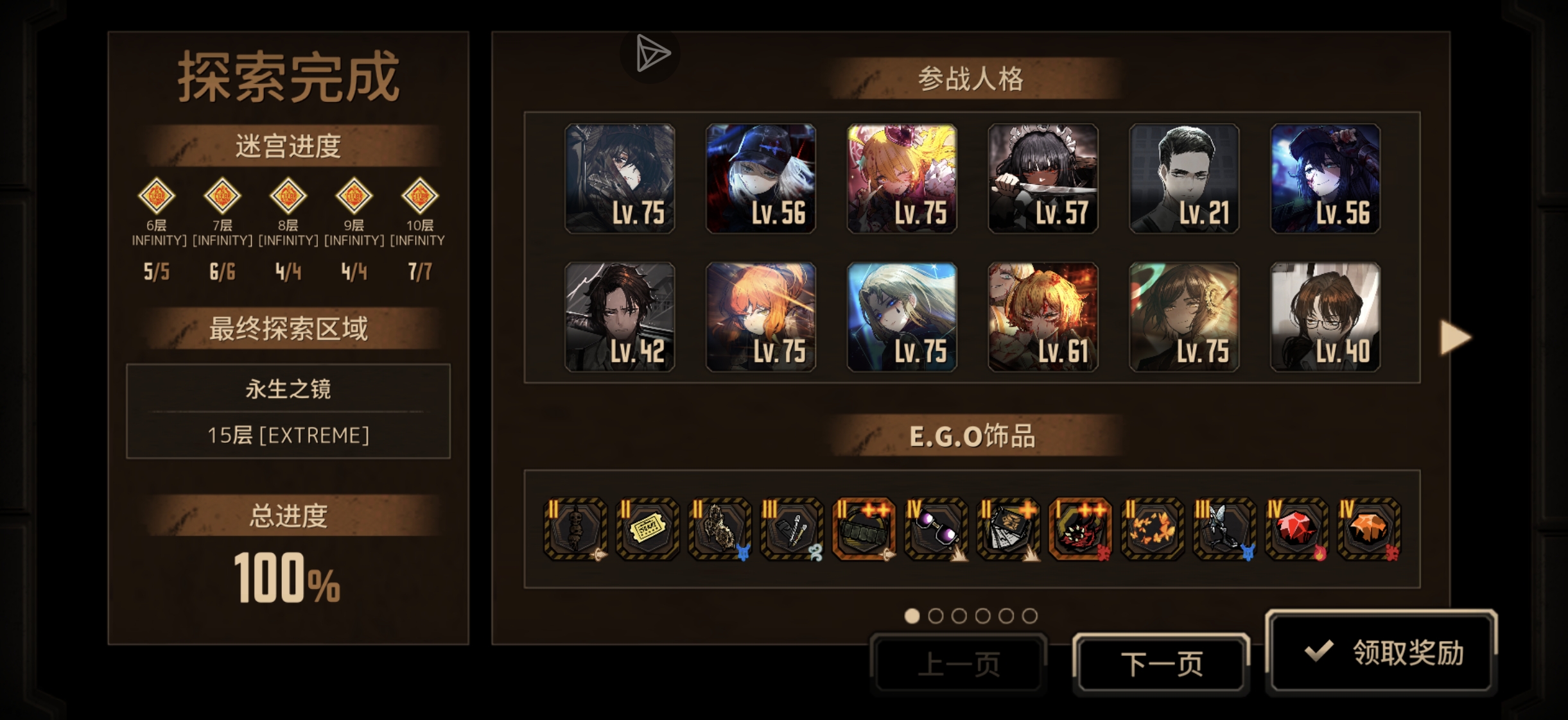Click the 领取奖励 claim reward button
The width and height of the screenshot is (1568, 720).
1381,652
